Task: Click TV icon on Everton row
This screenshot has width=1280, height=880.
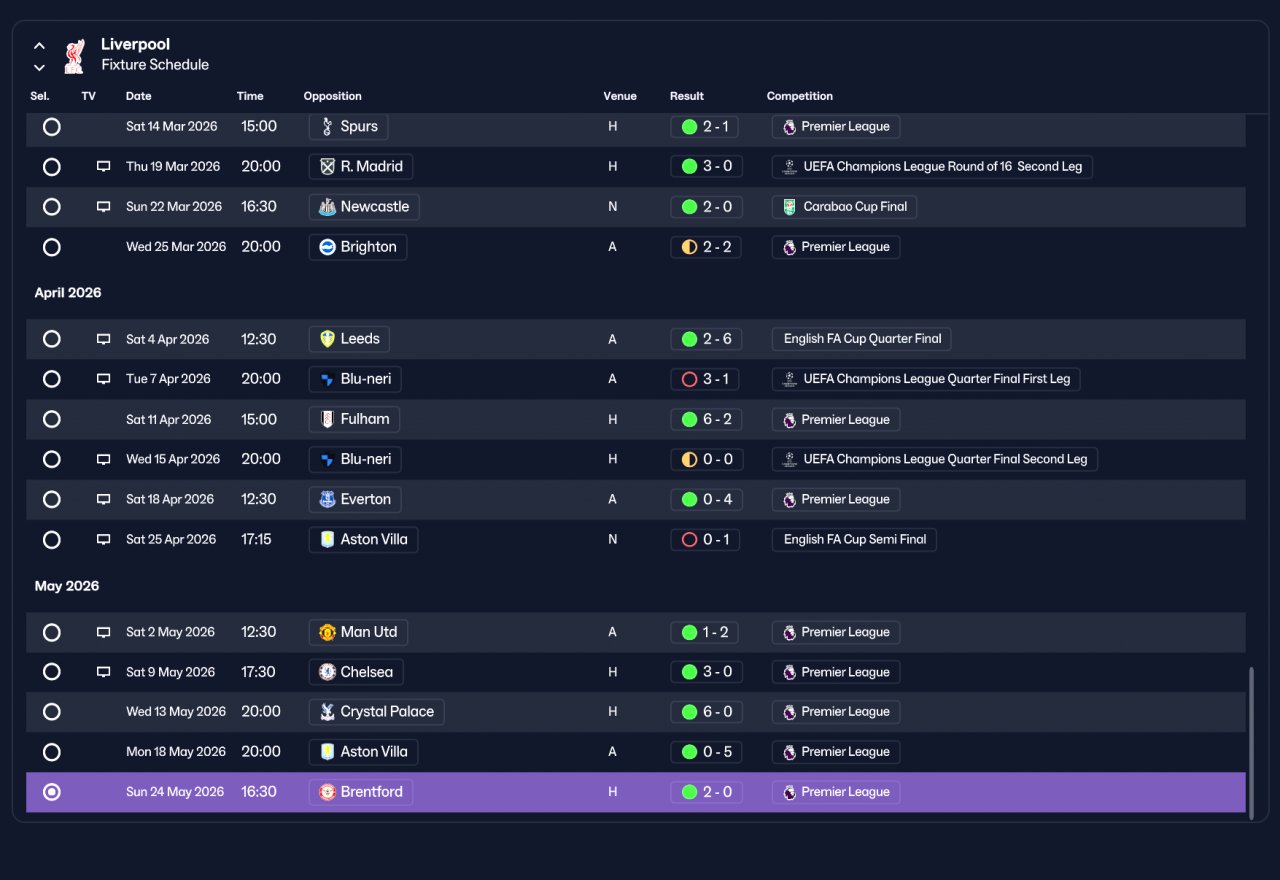Action: point(103,499)
